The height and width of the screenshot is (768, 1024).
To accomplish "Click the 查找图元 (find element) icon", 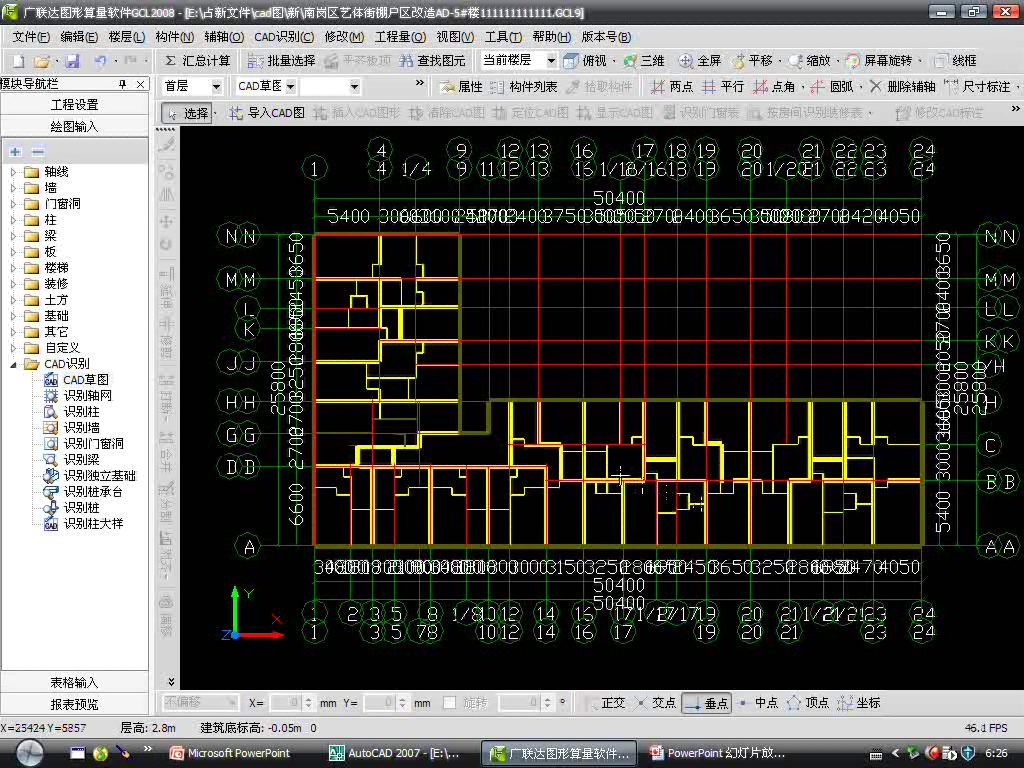I will [x=405, y=61].
